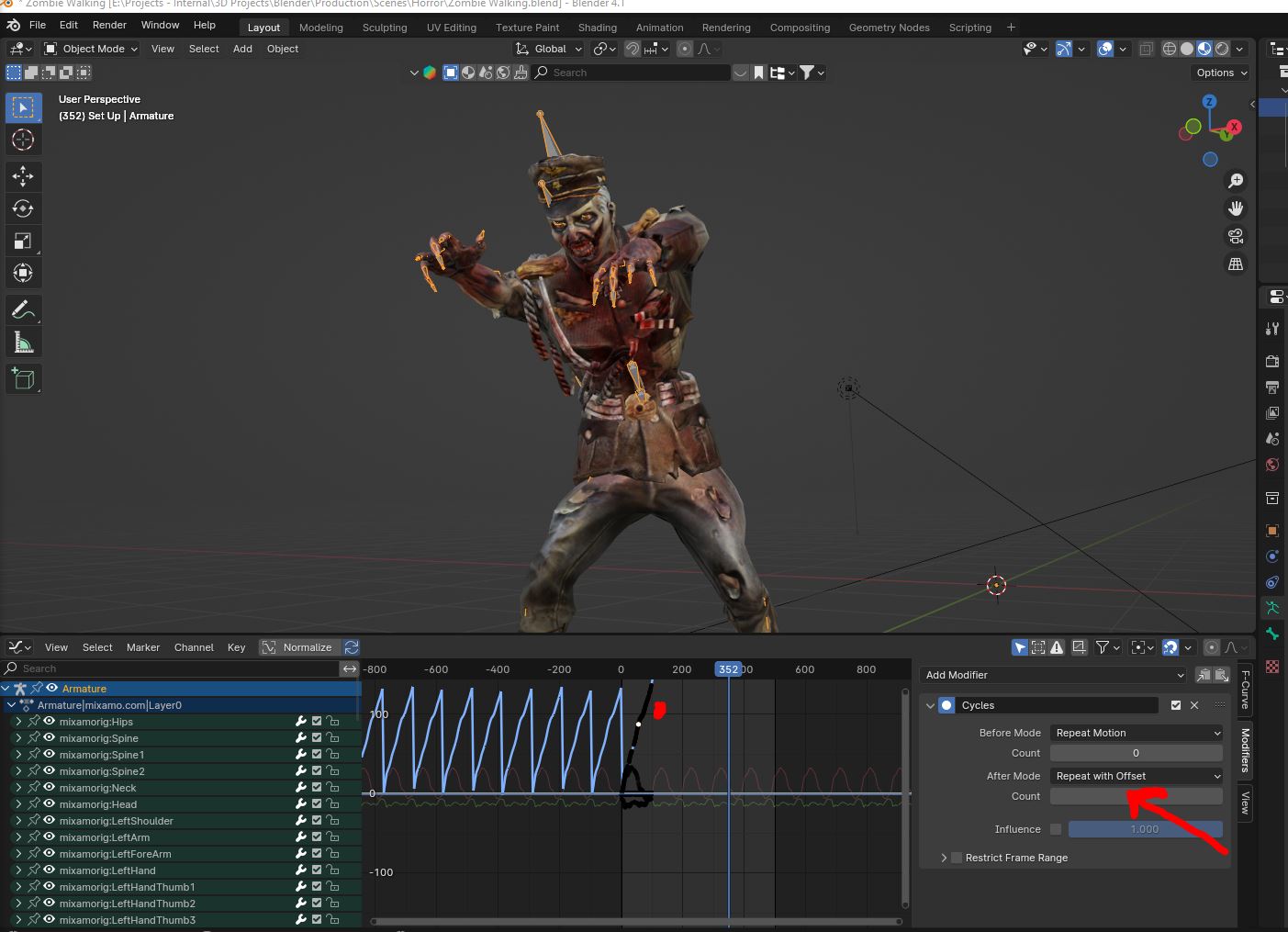Open the Render properties tab icon
The width and height of the screenshot is (1288, 932).
[x=1272, y=361]
